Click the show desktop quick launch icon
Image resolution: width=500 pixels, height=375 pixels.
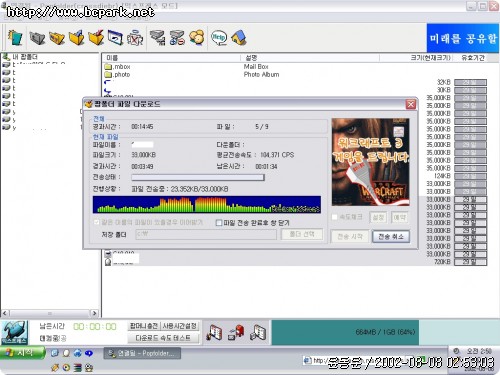[55, 353]
